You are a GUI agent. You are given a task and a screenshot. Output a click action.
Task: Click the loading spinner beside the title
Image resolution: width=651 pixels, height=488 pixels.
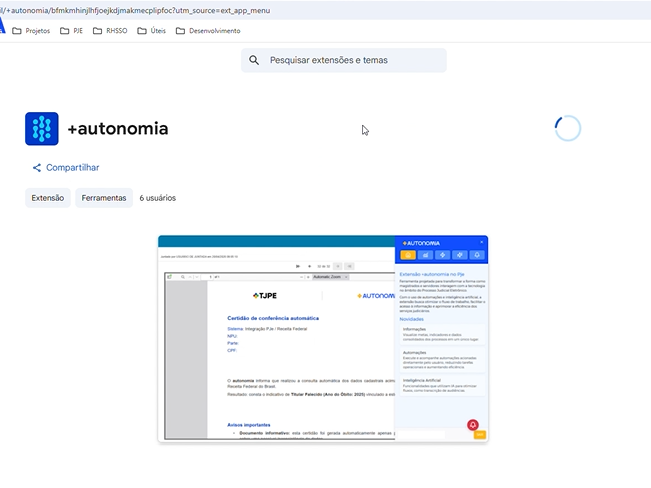coord(568,128)
